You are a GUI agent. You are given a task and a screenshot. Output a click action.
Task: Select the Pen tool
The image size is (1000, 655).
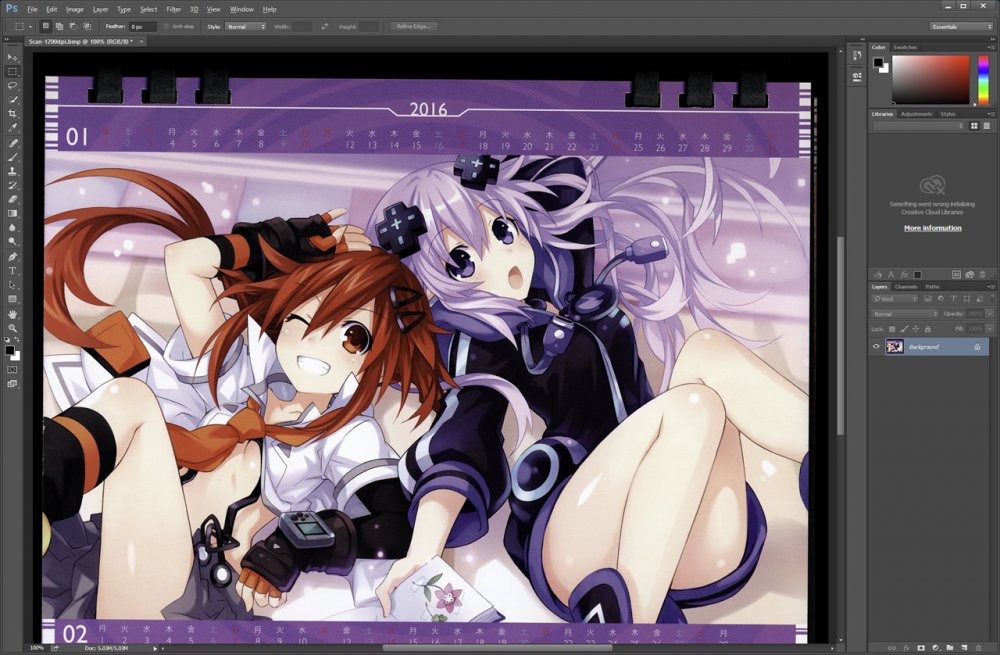pyautogui.click(x=12, y=256)
